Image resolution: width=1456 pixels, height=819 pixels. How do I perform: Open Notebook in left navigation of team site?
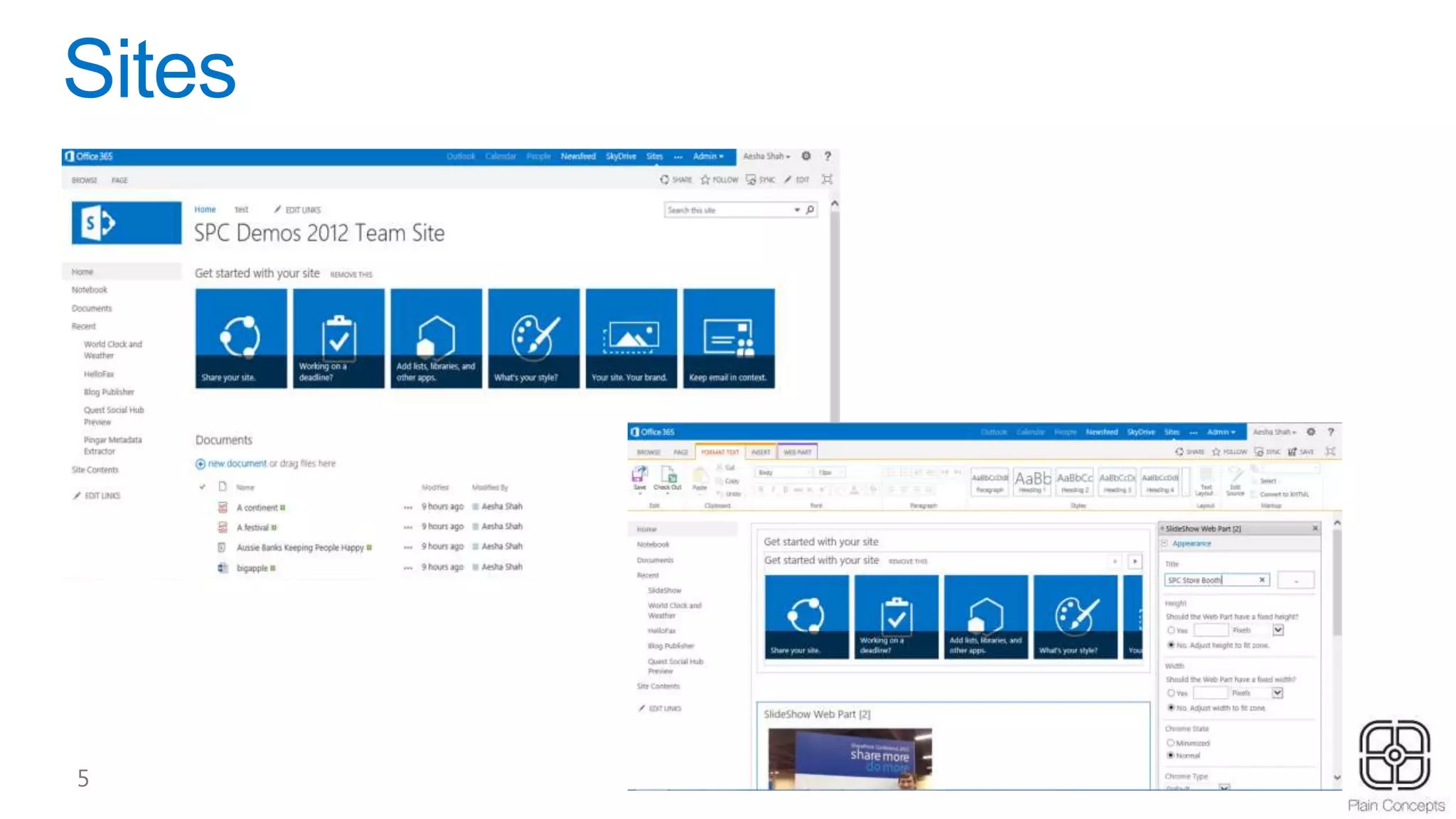90,290
